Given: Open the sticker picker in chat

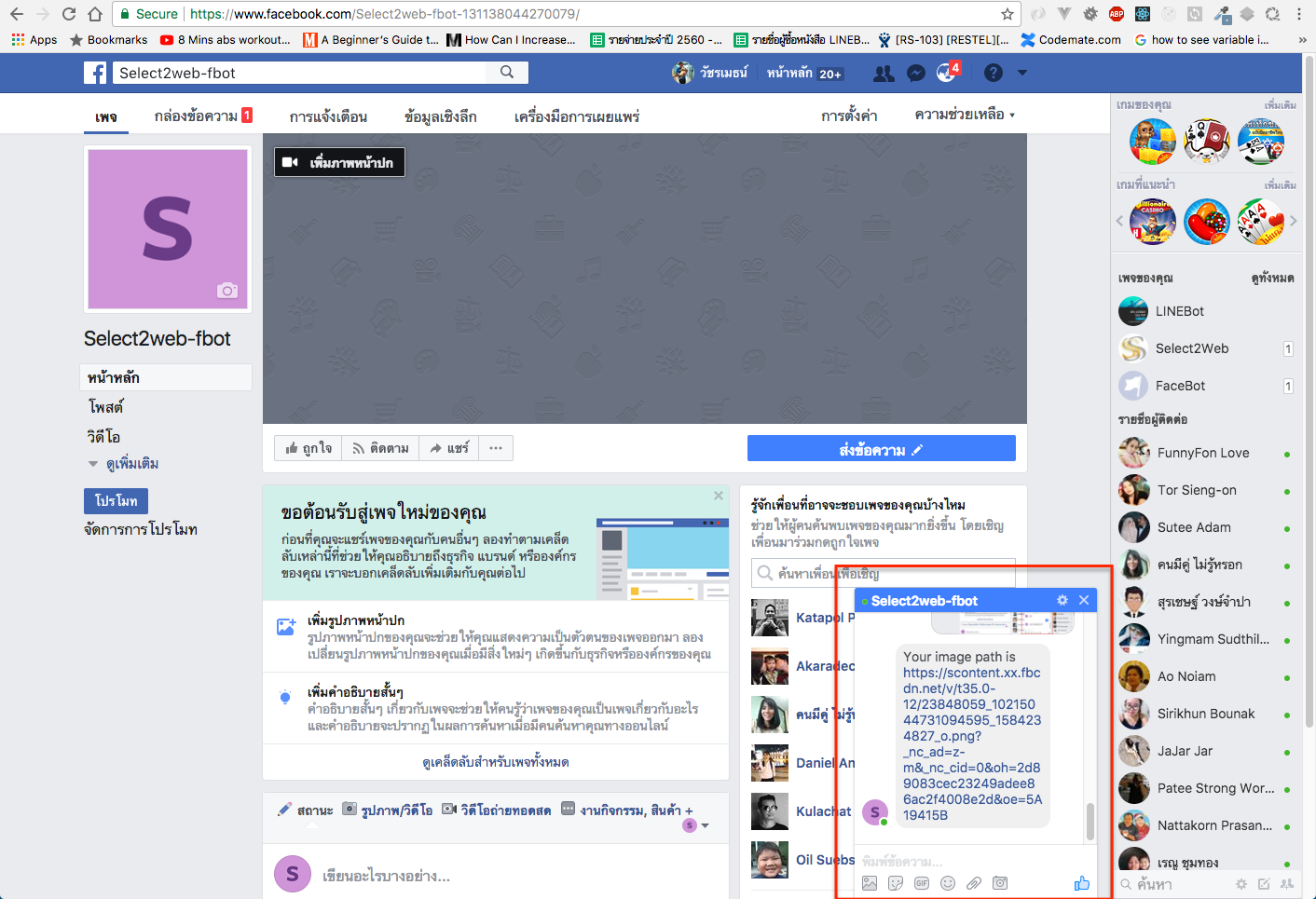Looking at the screenshot, I should click(896, 883).
